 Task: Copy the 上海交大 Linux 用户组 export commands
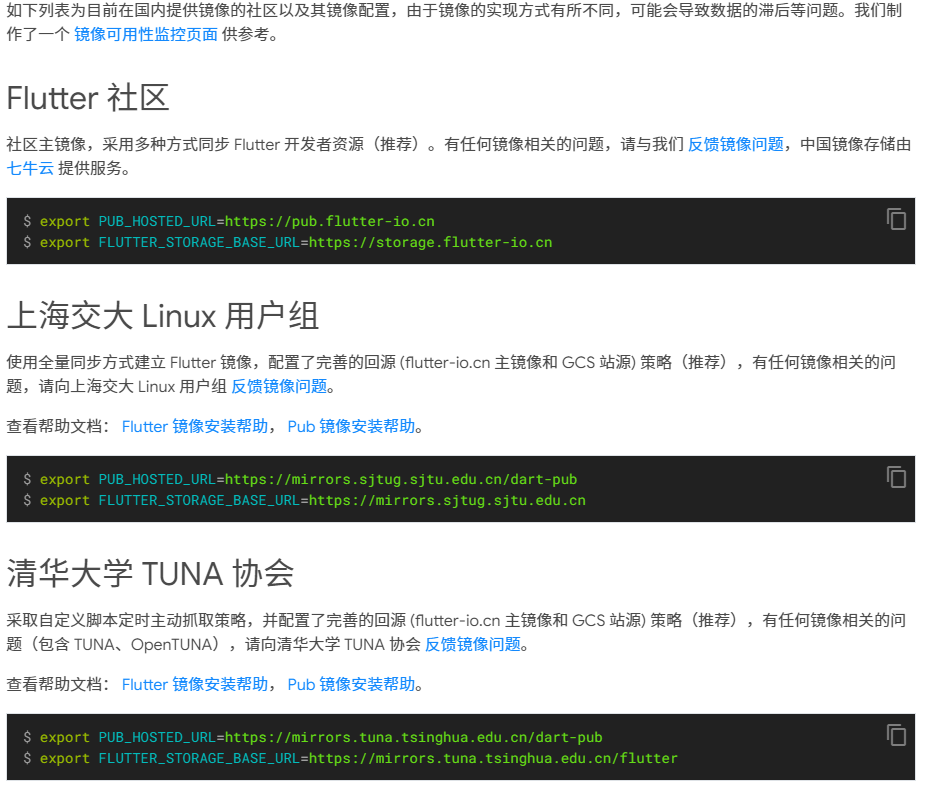(x=896, y=477)
